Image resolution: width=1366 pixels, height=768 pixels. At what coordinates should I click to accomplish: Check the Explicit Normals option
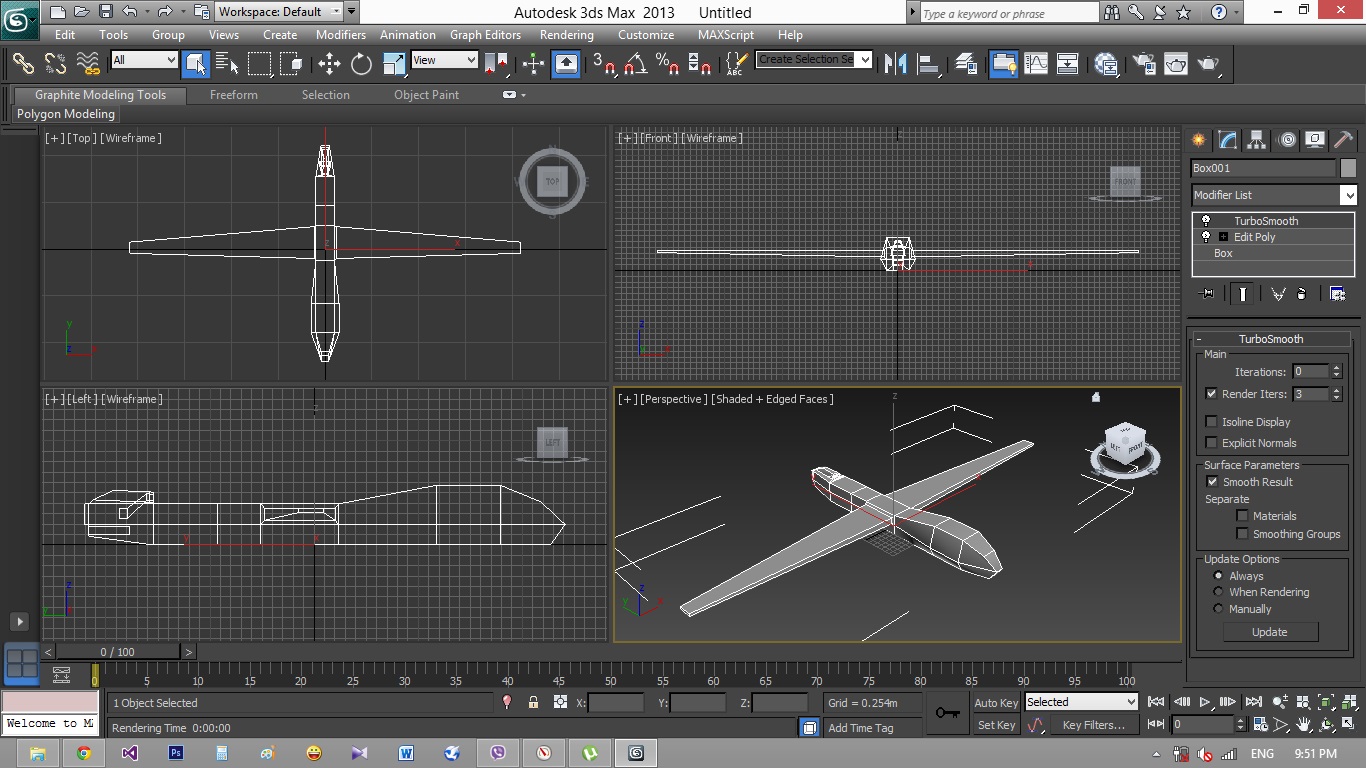[x=1212, y=443]
